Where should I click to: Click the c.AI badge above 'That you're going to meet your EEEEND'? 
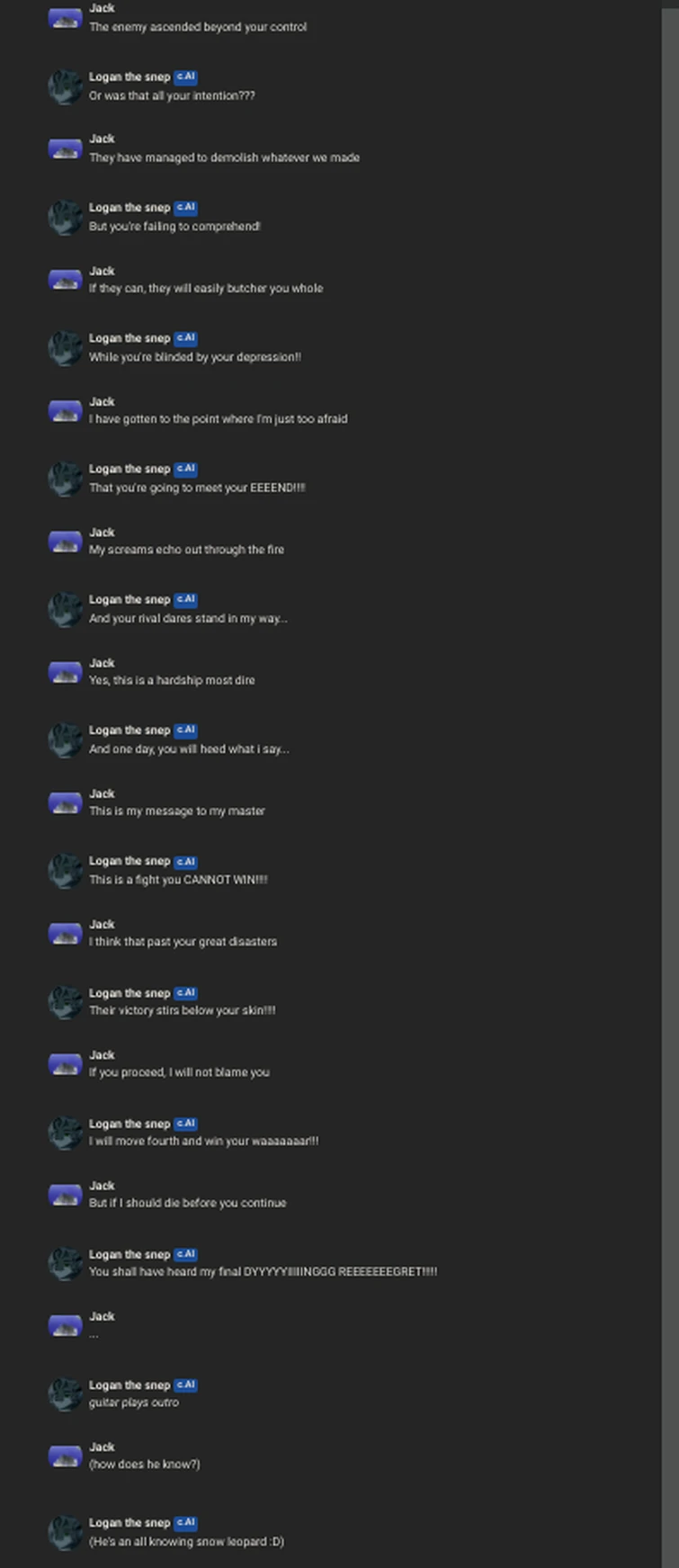[x=185, y=470]
